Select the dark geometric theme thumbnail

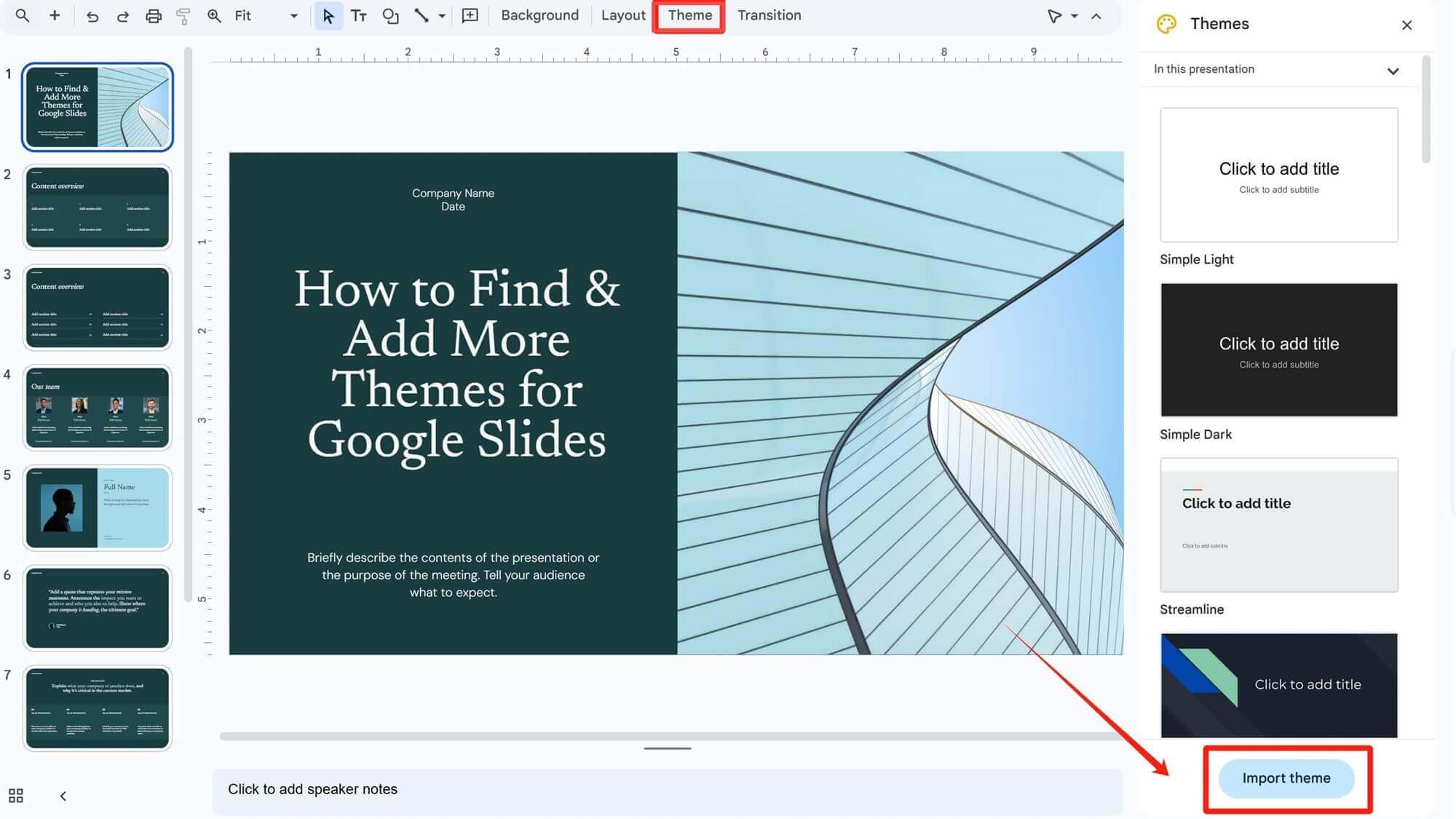1279,685
